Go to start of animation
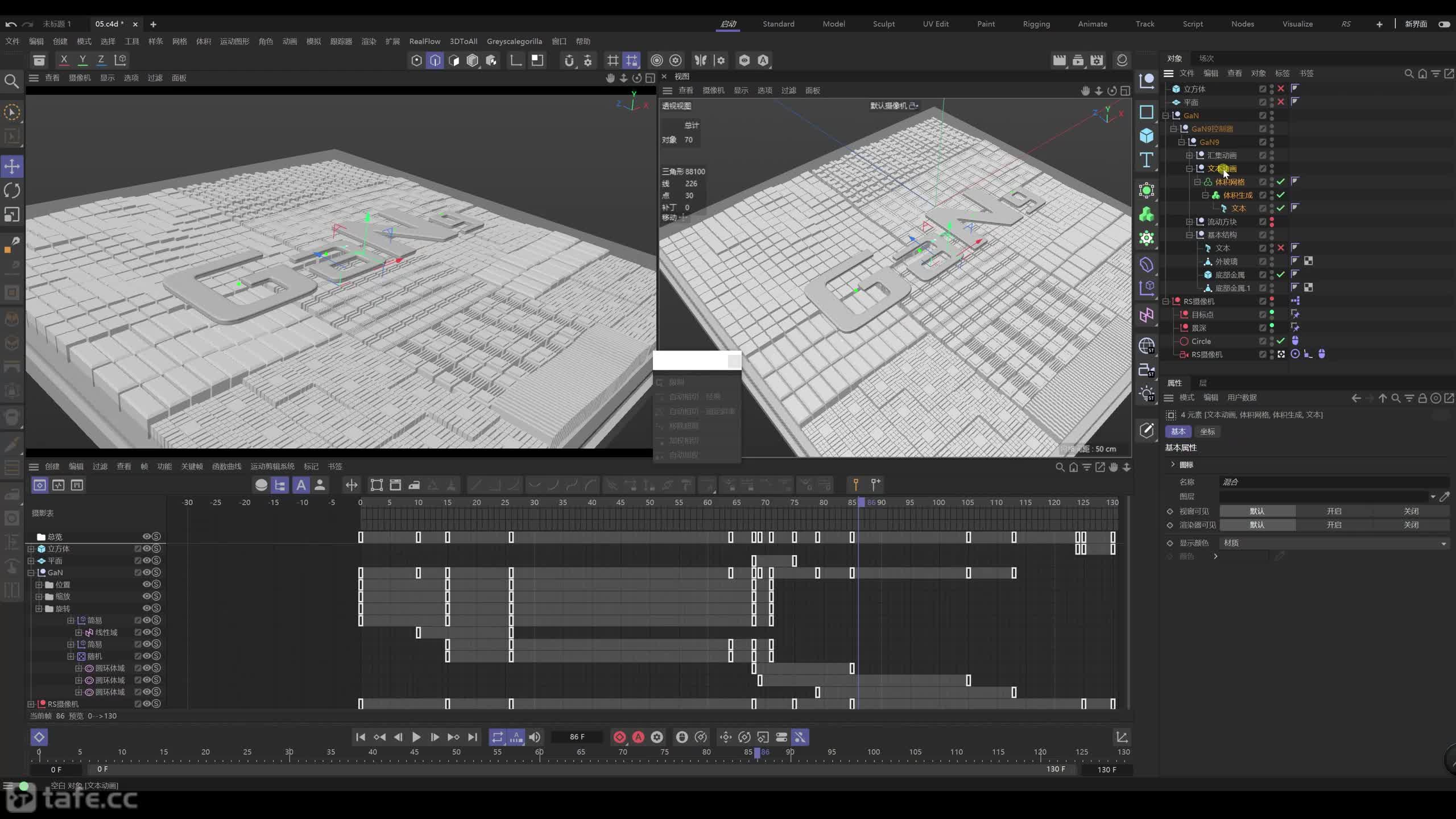The height and width of the screenshot is (819, 1456). point(361,737)
